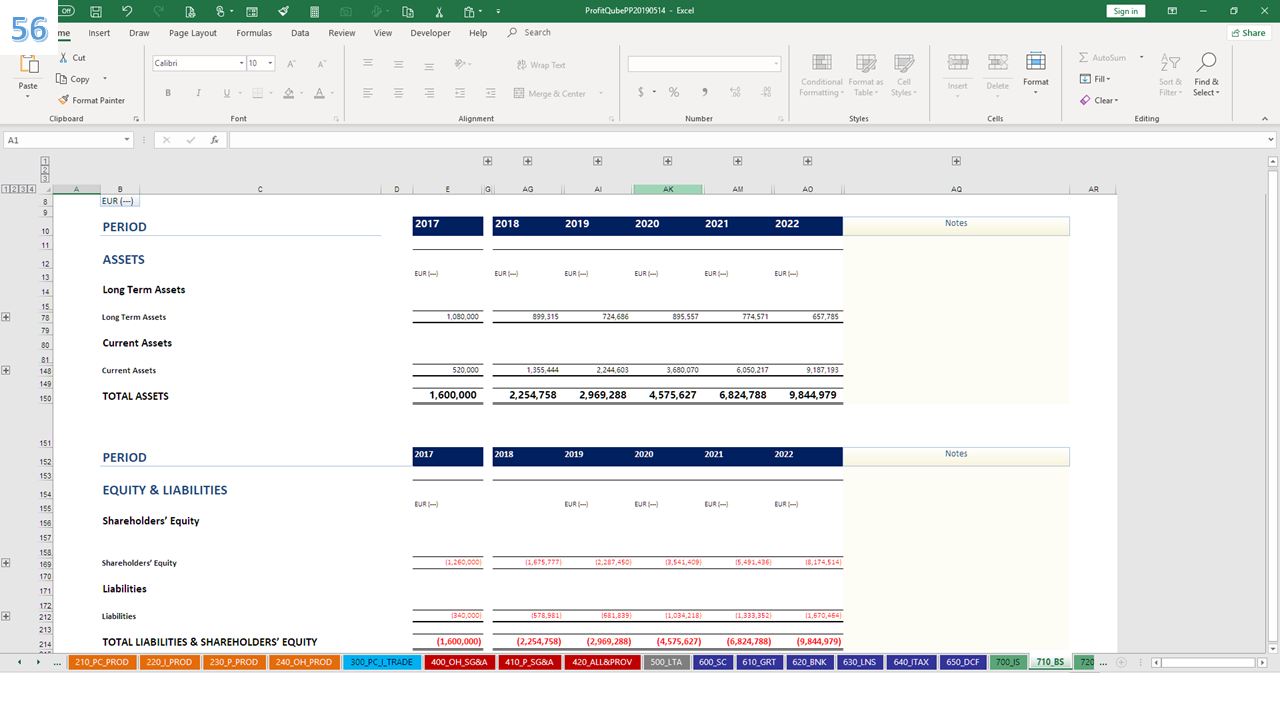Open the font size dropdown
This screenshot has height=720, width=1280.
pyautogui.click(x=270, y=63)
